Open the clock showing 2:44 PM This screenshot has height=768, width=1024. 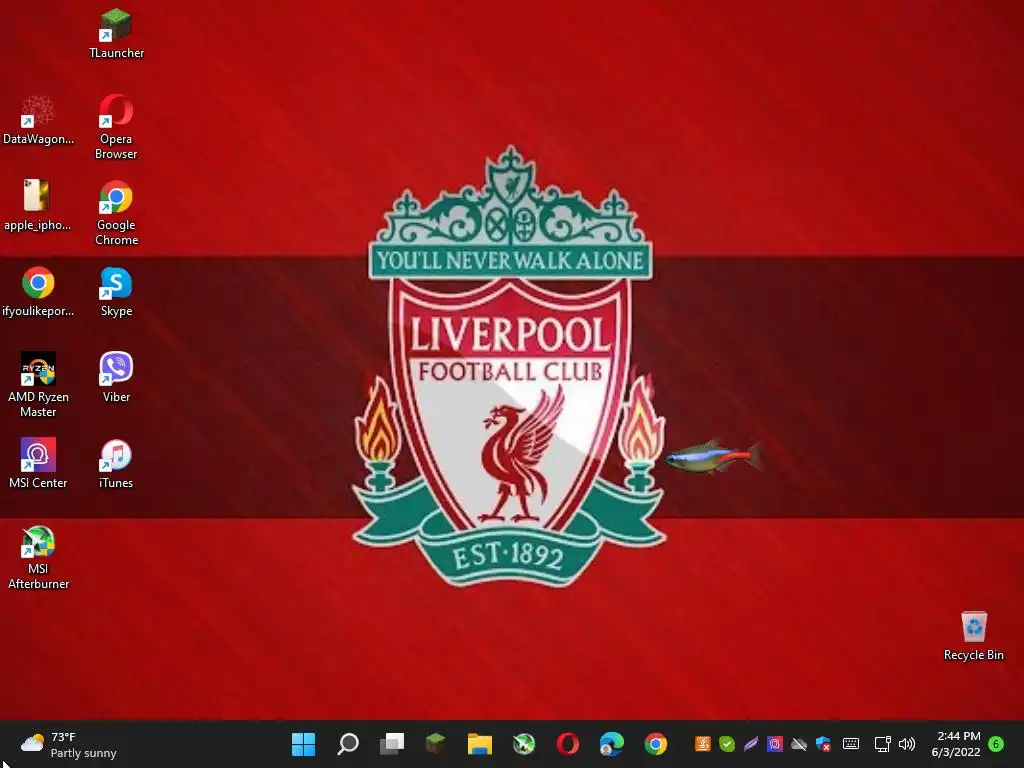(956, 744)
